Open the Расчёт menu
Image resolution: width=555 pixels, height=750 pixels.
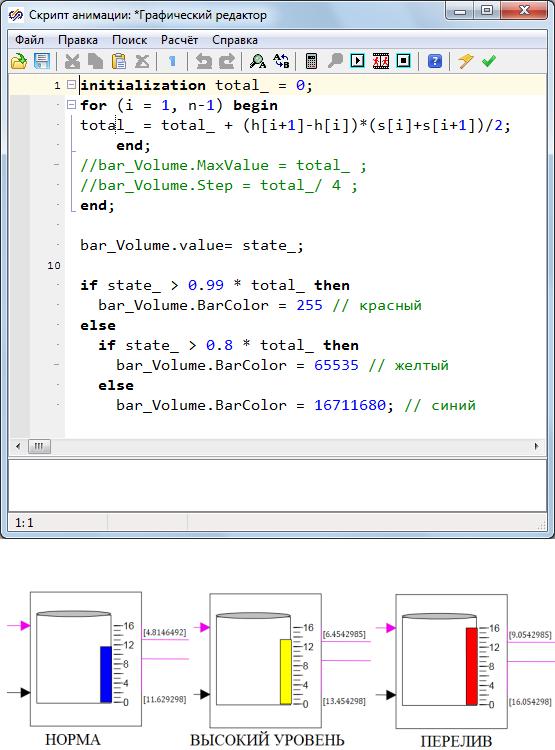tap(179, 40)
